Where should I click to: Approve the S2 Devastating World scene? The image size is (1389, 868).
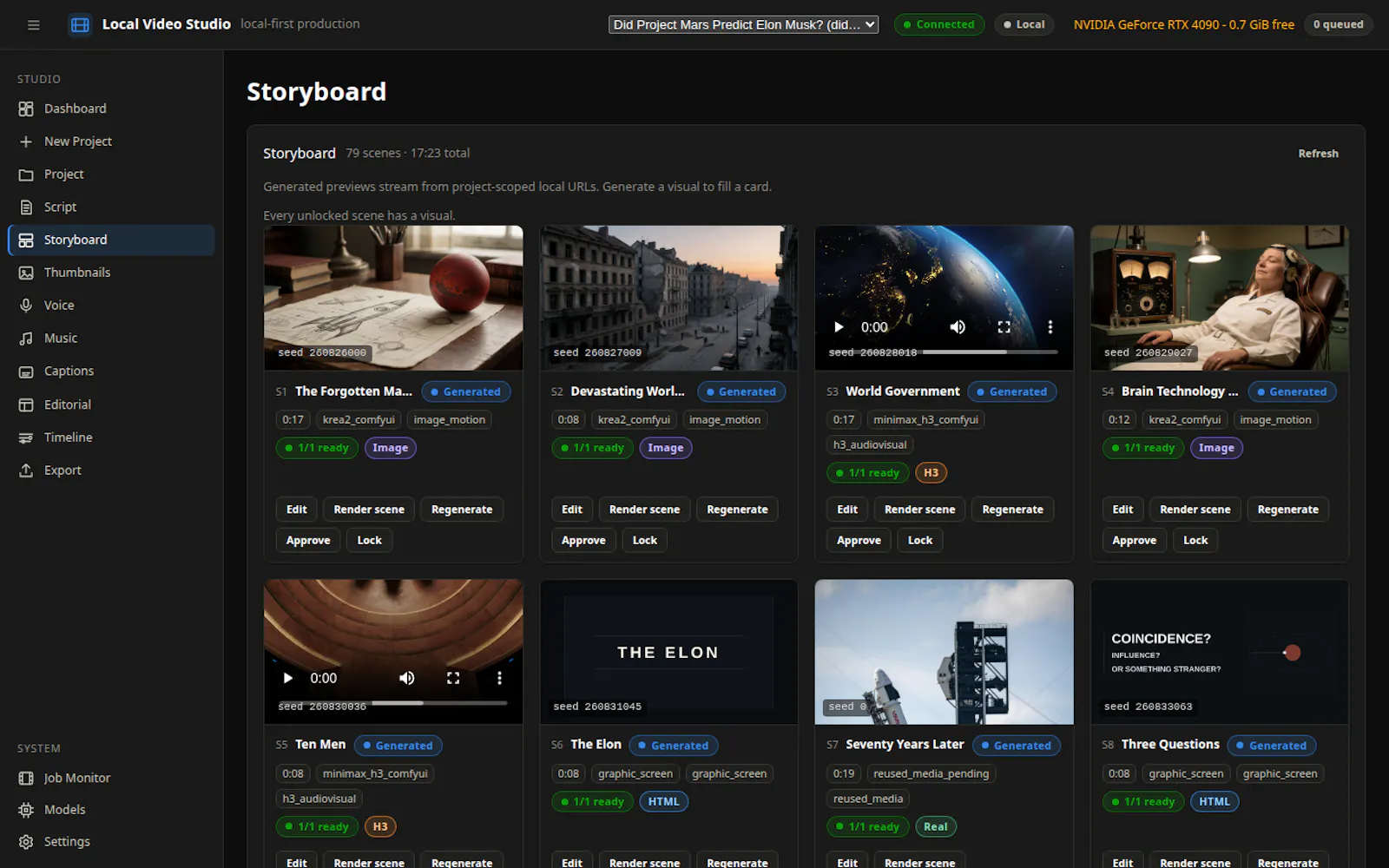[x=583, y=540]
